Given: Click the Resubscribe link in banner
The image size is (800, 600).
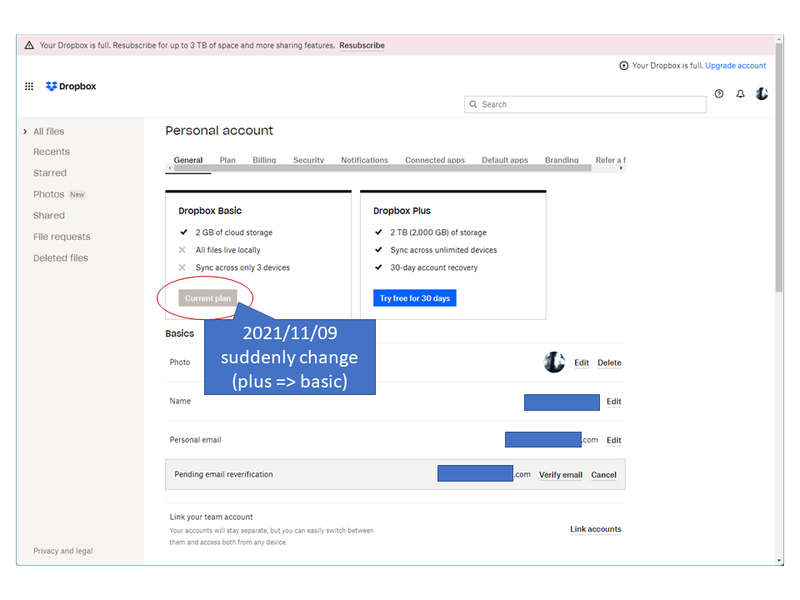Looking at the screenshot, I should pos(362,45).
